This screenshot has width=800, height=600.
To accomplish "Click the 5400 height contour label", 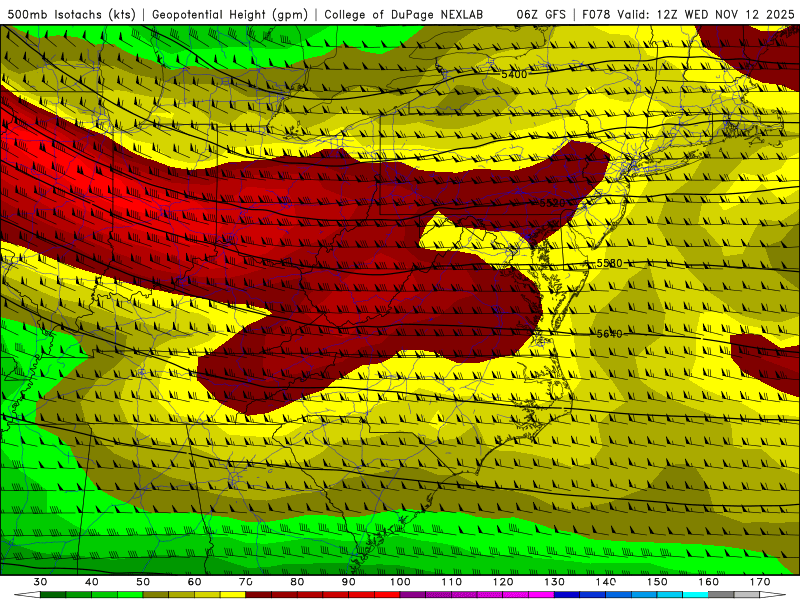I will (x=514, y=74).
